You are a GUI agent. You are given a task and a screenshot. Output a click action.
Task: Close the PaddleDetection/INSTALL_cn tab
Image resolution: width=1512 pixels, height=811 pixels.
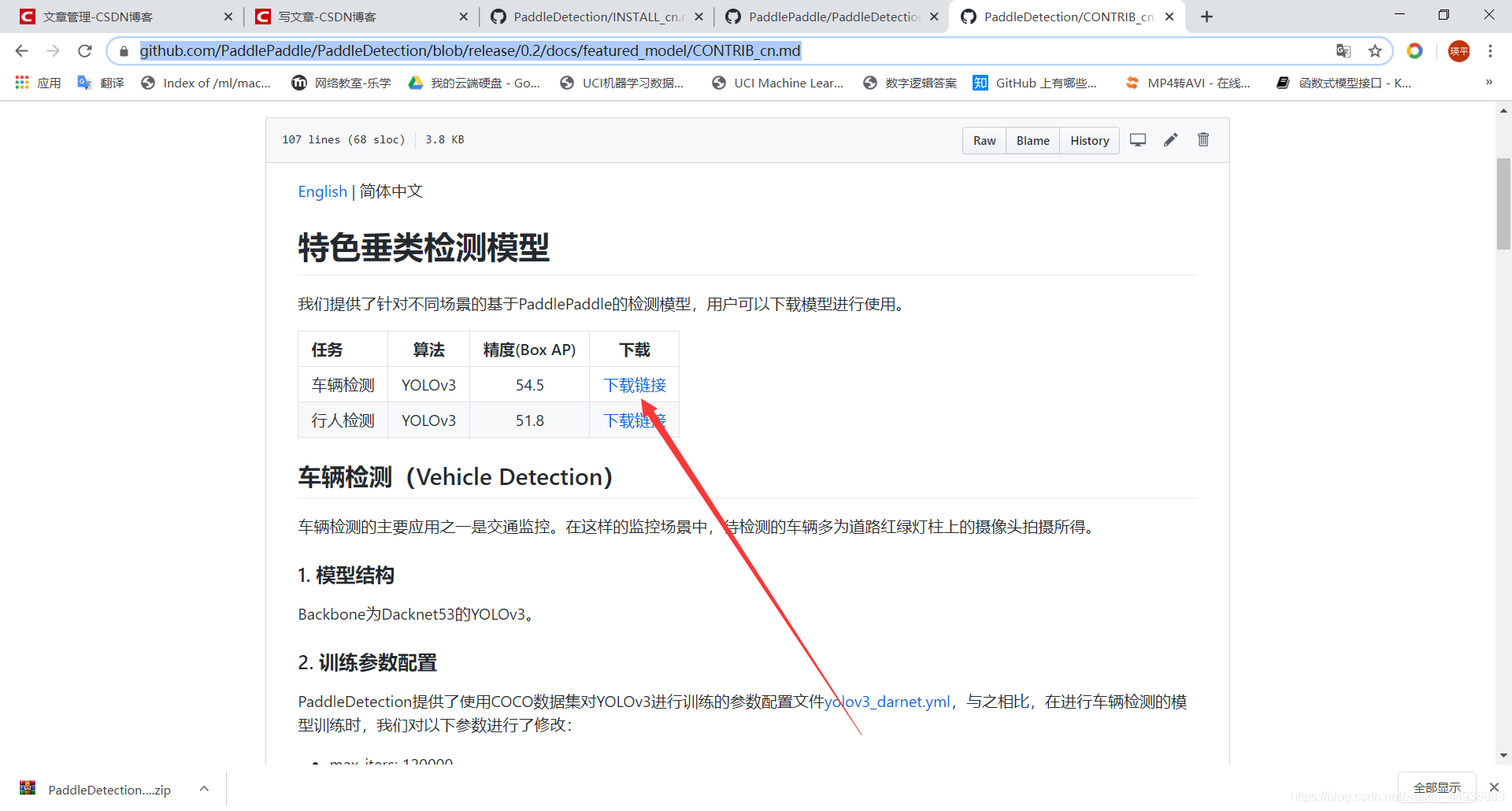pos(699,17)
